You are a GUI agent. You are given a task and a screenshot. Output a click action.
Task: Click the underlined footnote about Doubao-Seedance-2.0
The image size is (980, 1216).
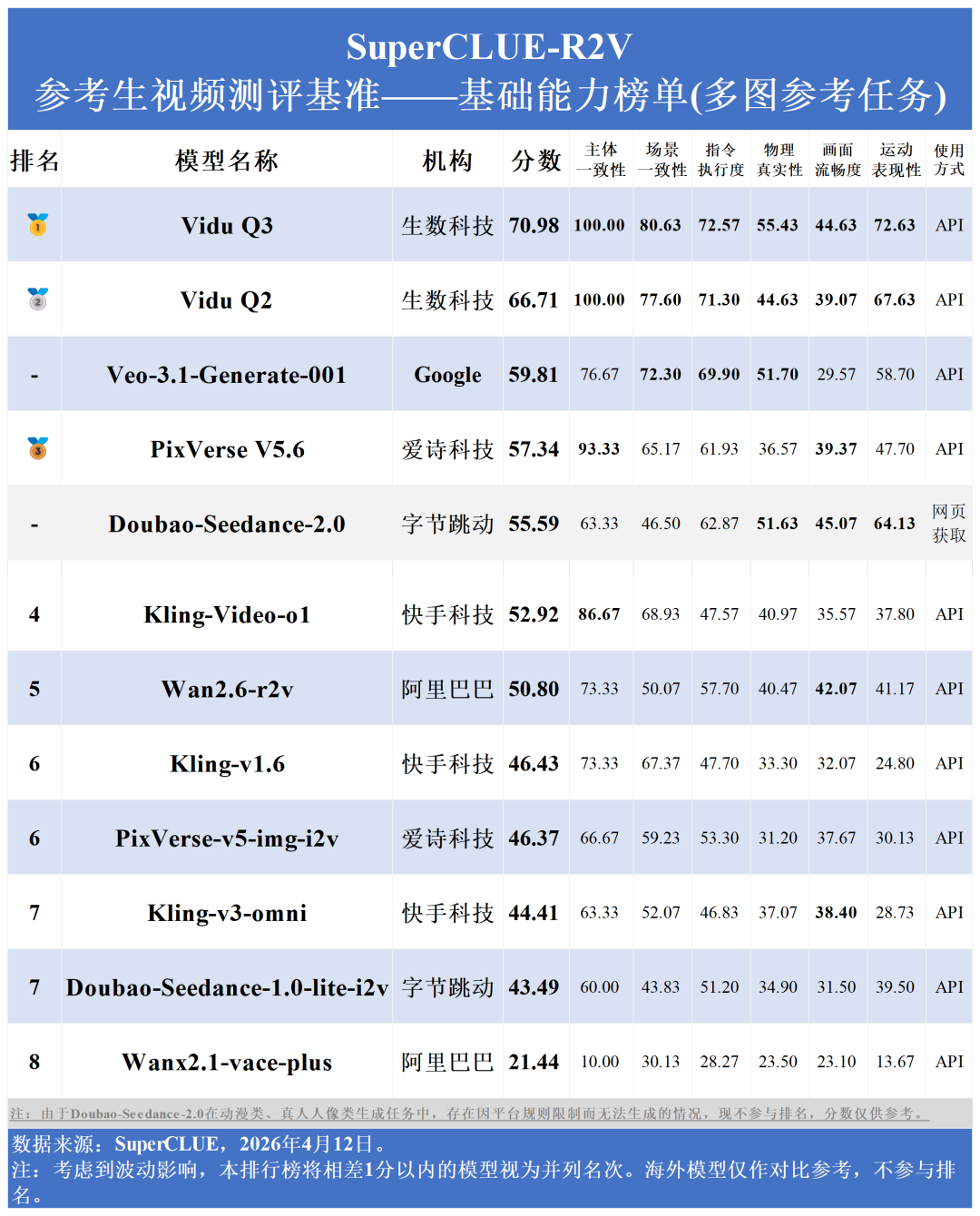click(x=468, y=1113)
